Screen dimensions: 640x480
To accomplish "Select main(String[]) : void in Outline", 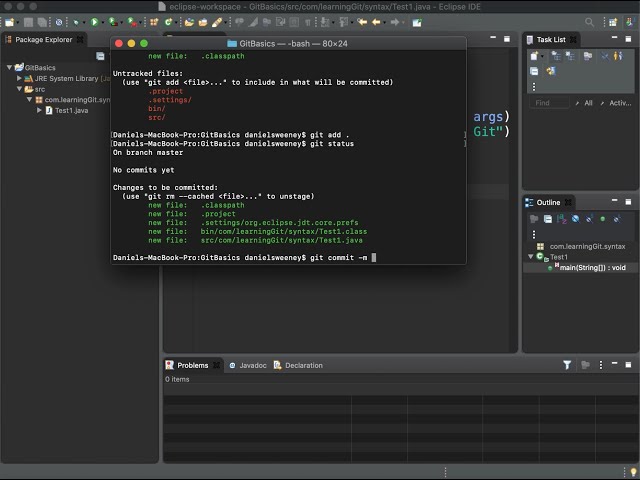I will [x=592, y=268].
